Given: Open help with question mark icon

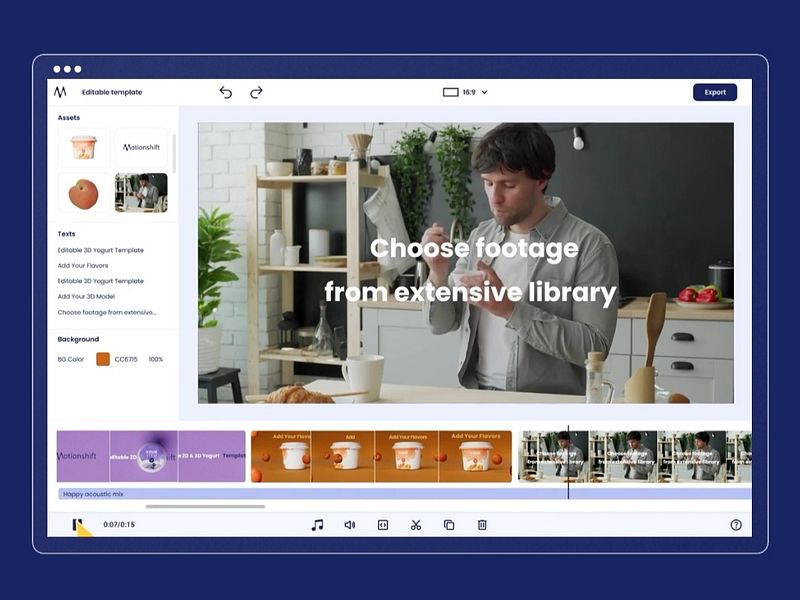Looking at the screenshot, I should (x=736, y=525).
